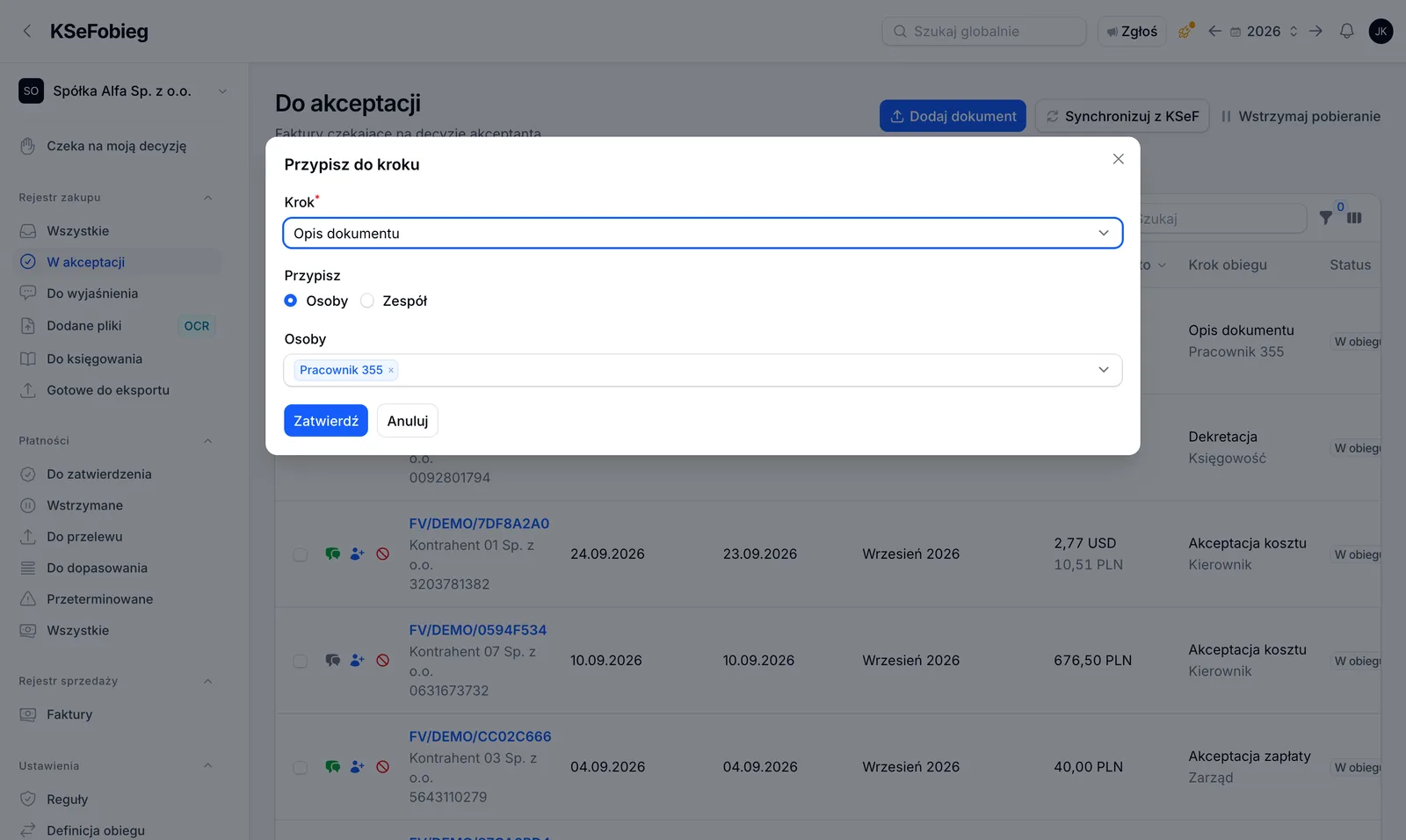Open the notifications bell
Screen dimensions: 1406x840
1346,32
